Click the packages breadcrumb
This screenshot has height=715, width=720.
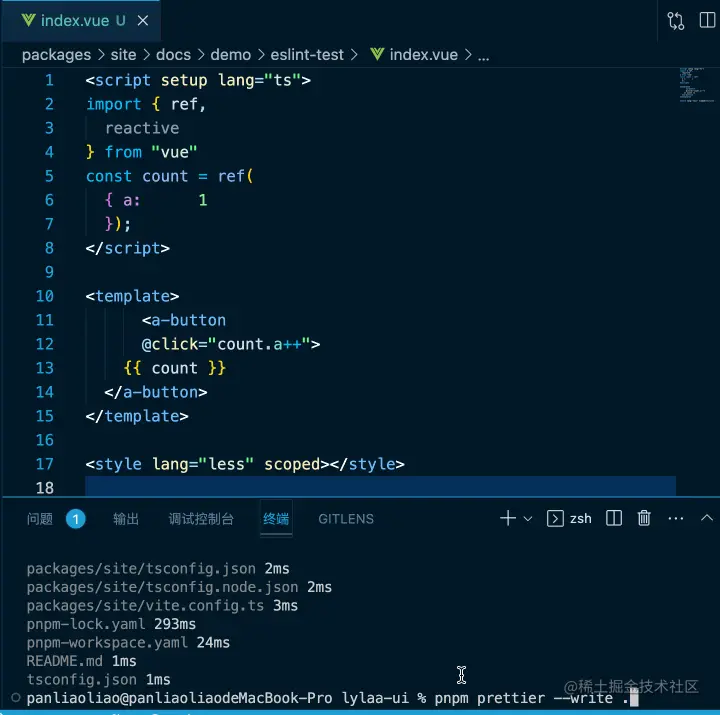(x=56, y=55)
